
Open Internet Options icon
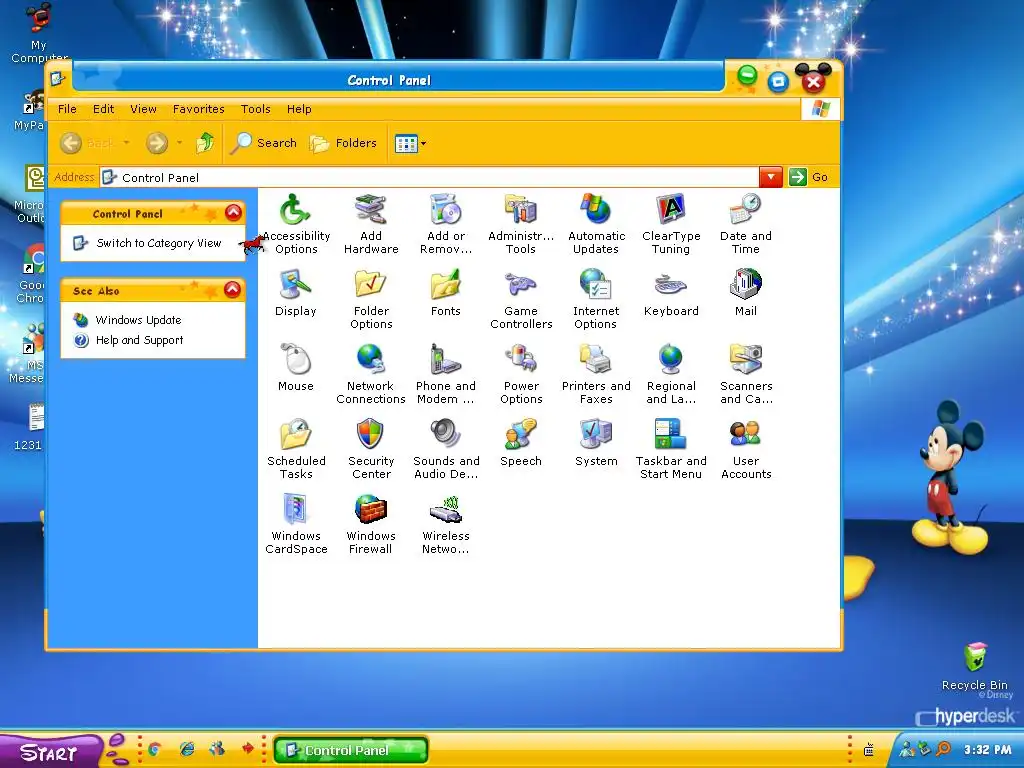click(x=596, y=298)
